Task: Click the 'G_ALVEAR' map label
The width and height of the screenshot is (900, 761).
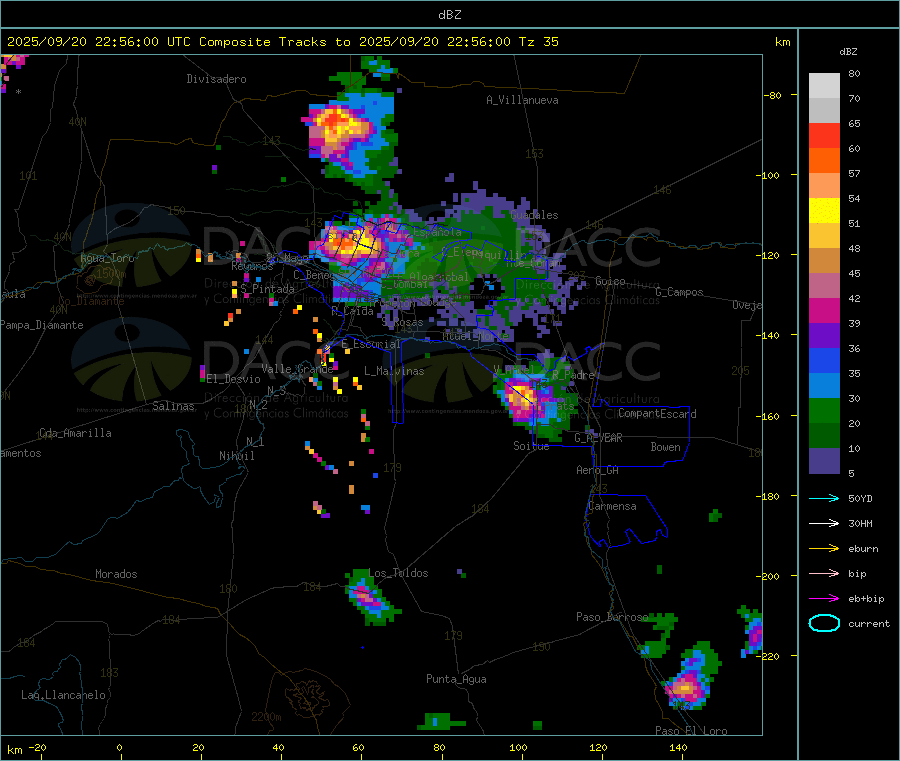Action: pos(598,438)
